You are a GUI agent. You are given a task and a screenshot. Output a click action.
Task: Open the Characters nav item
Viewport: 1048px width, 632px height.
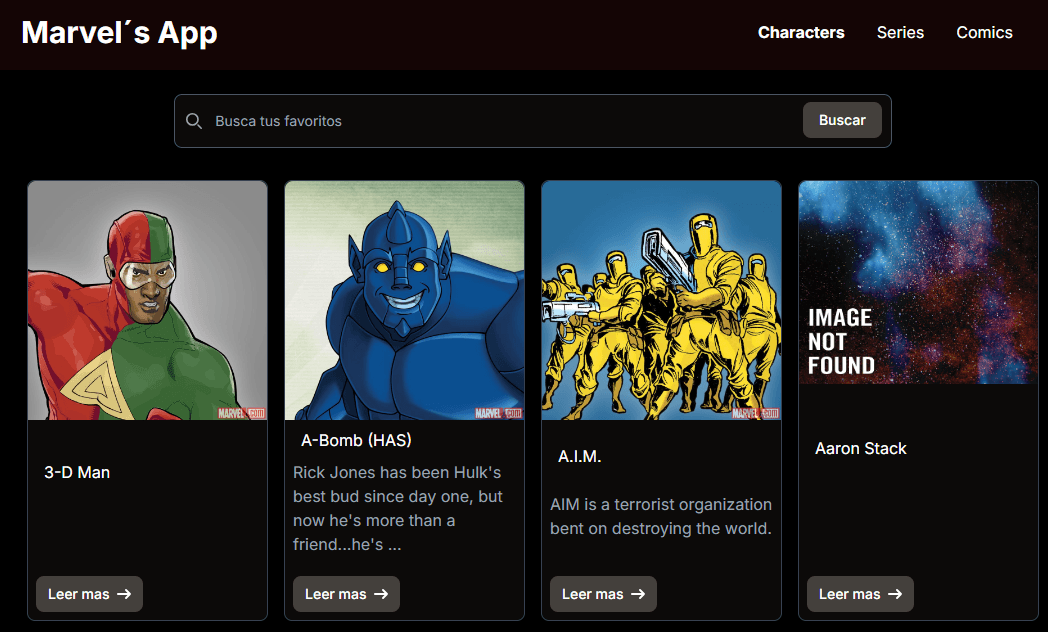coord(801,33)
